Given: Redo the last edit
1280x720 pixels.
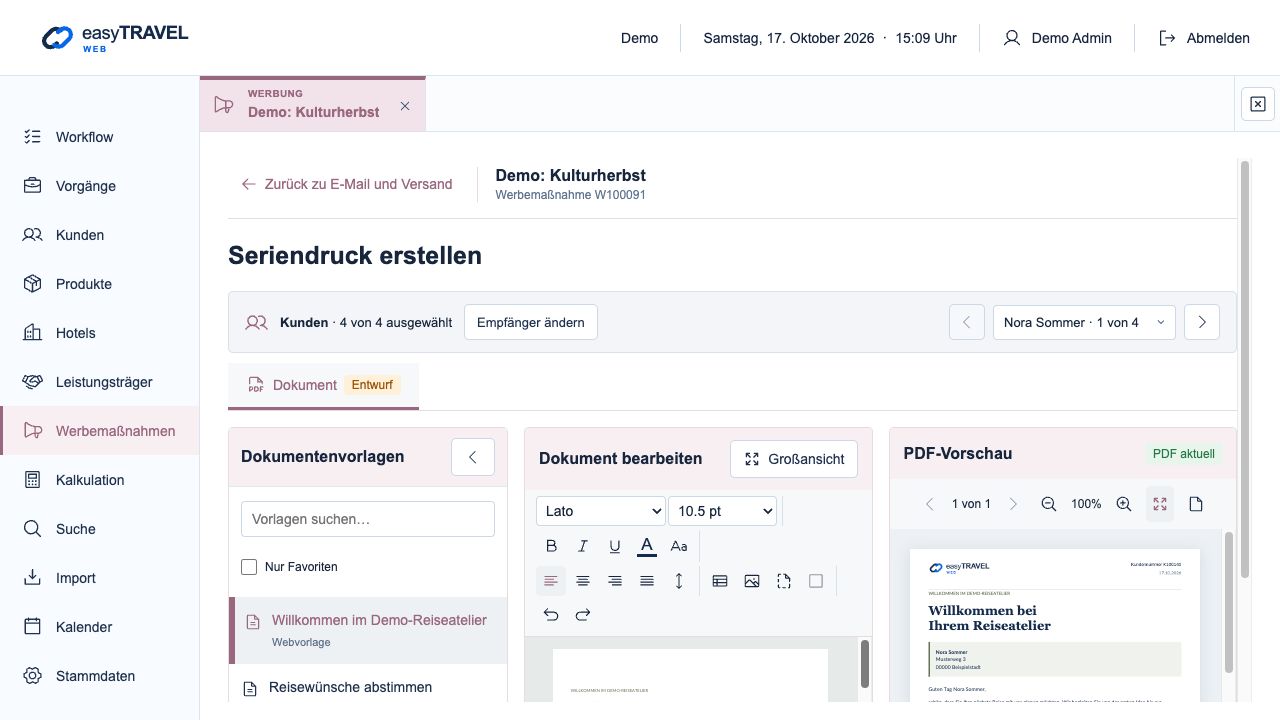Looking at the screenshot, I should [583, 615].
